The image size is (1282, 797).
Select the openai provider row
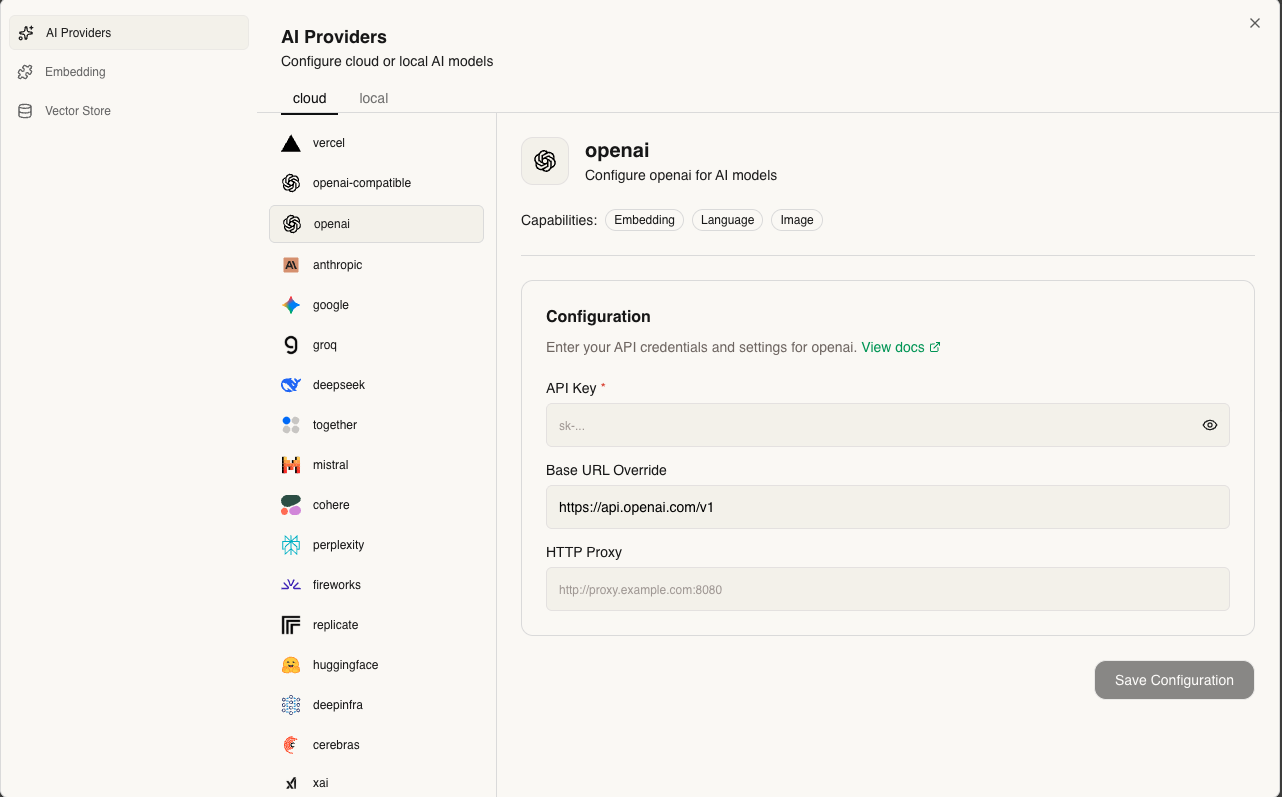click(x=376, y=224)
